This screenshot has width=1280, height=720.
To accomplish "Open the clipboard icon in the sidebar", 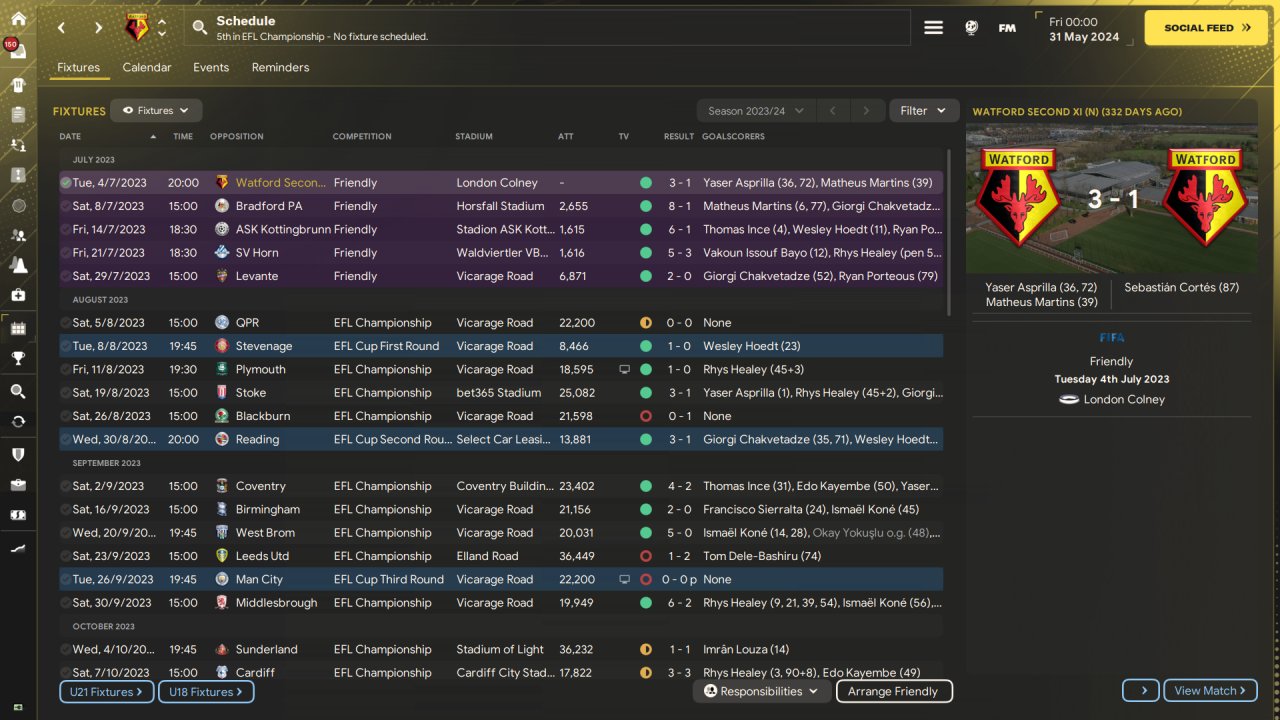I will pos(18,115).
